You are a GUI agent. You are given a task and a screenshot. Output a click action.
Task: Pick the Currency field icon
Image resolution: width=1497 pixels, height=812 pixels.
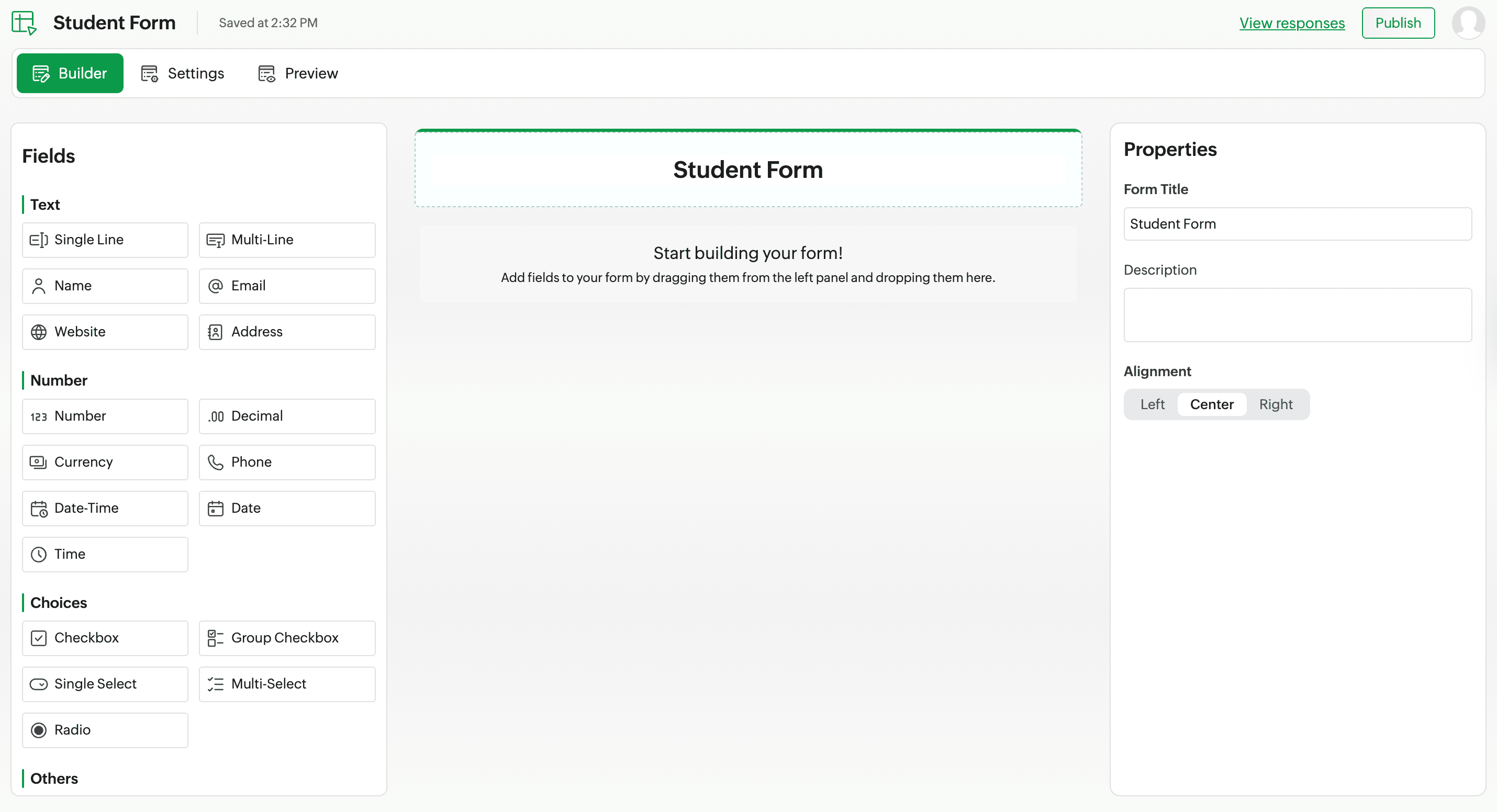[x=38, y=462]
